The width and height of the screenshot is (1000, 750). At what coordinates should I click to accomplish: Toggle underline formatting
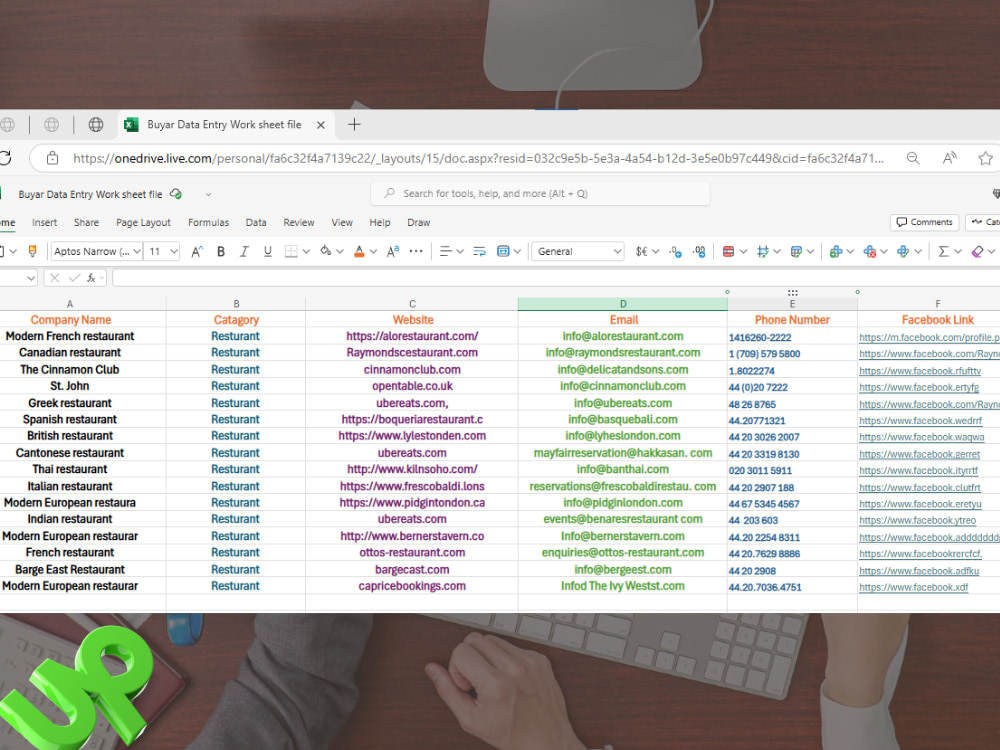point(267,251)
